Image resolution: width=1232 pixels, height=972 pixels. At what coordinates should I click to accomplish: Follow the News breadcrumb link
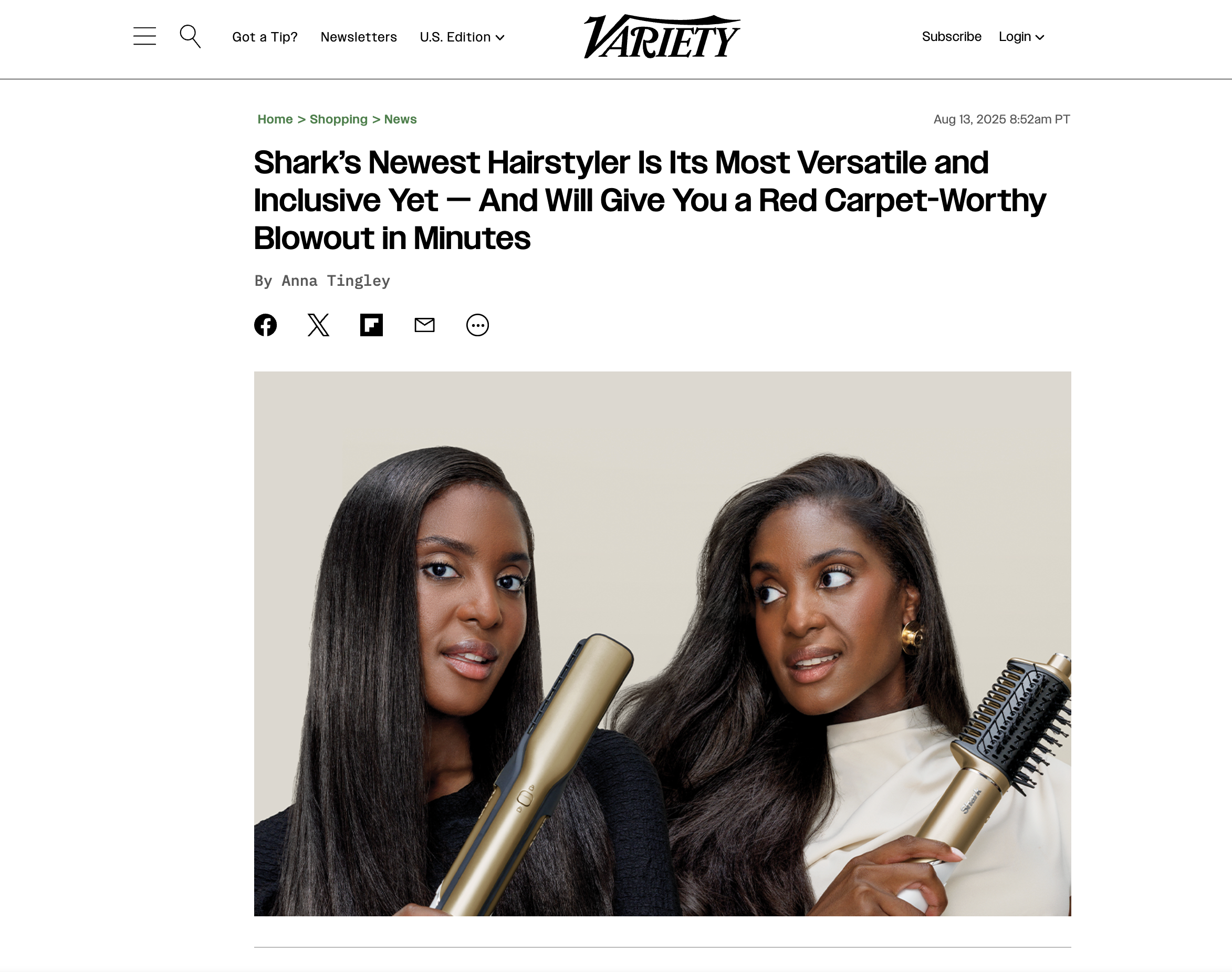pos(401,119)
